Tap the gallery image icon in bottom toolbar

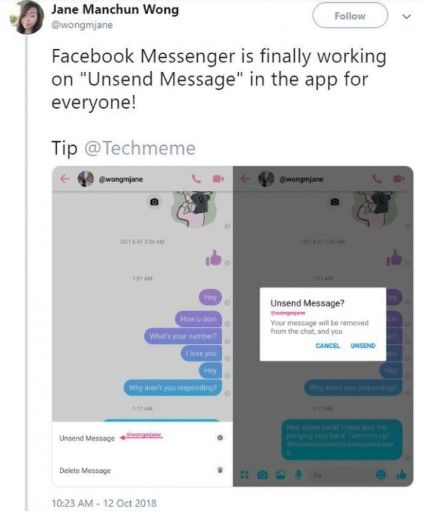tap(280, 475)
